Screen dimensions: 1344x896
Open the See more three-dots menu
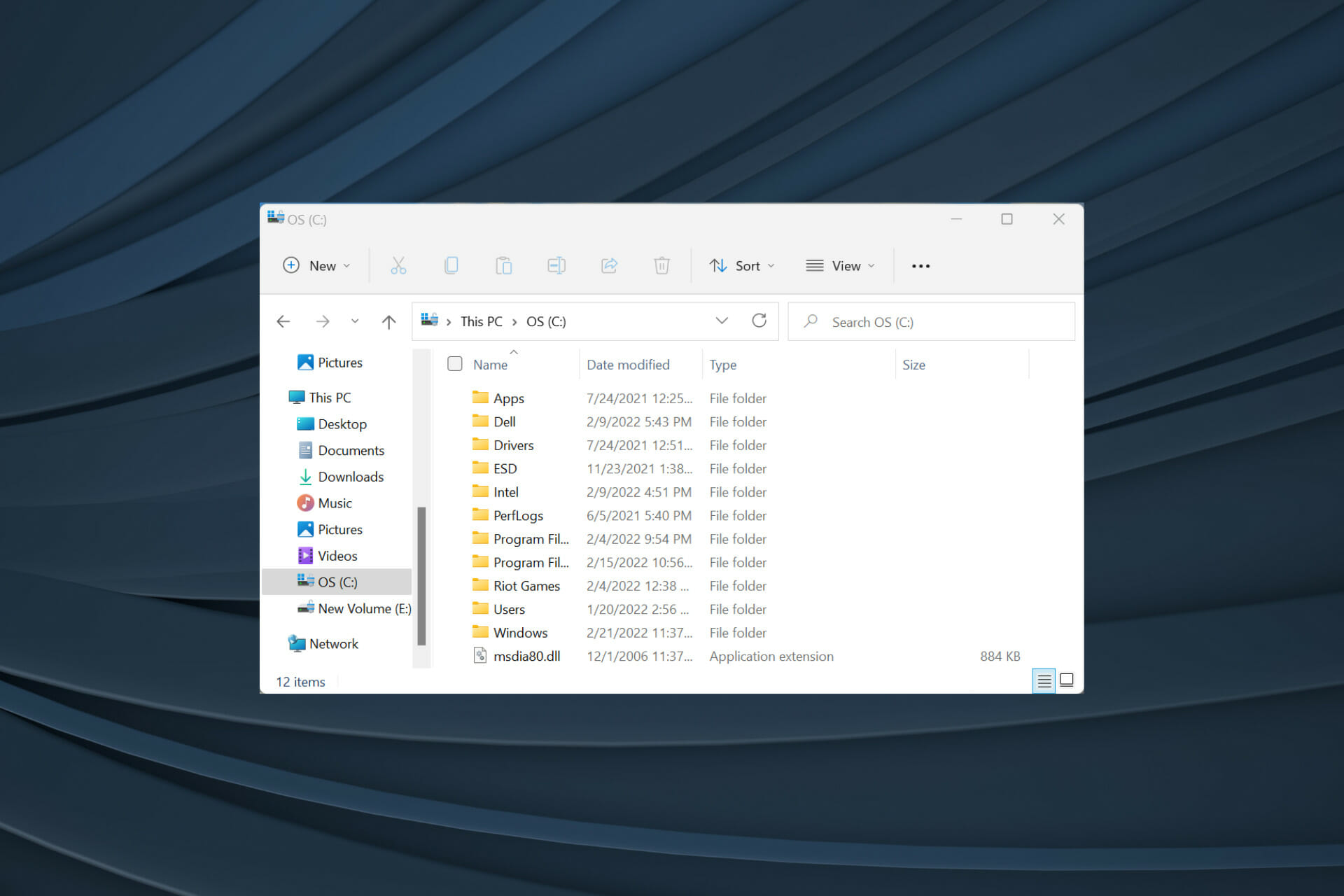(920, 266)
